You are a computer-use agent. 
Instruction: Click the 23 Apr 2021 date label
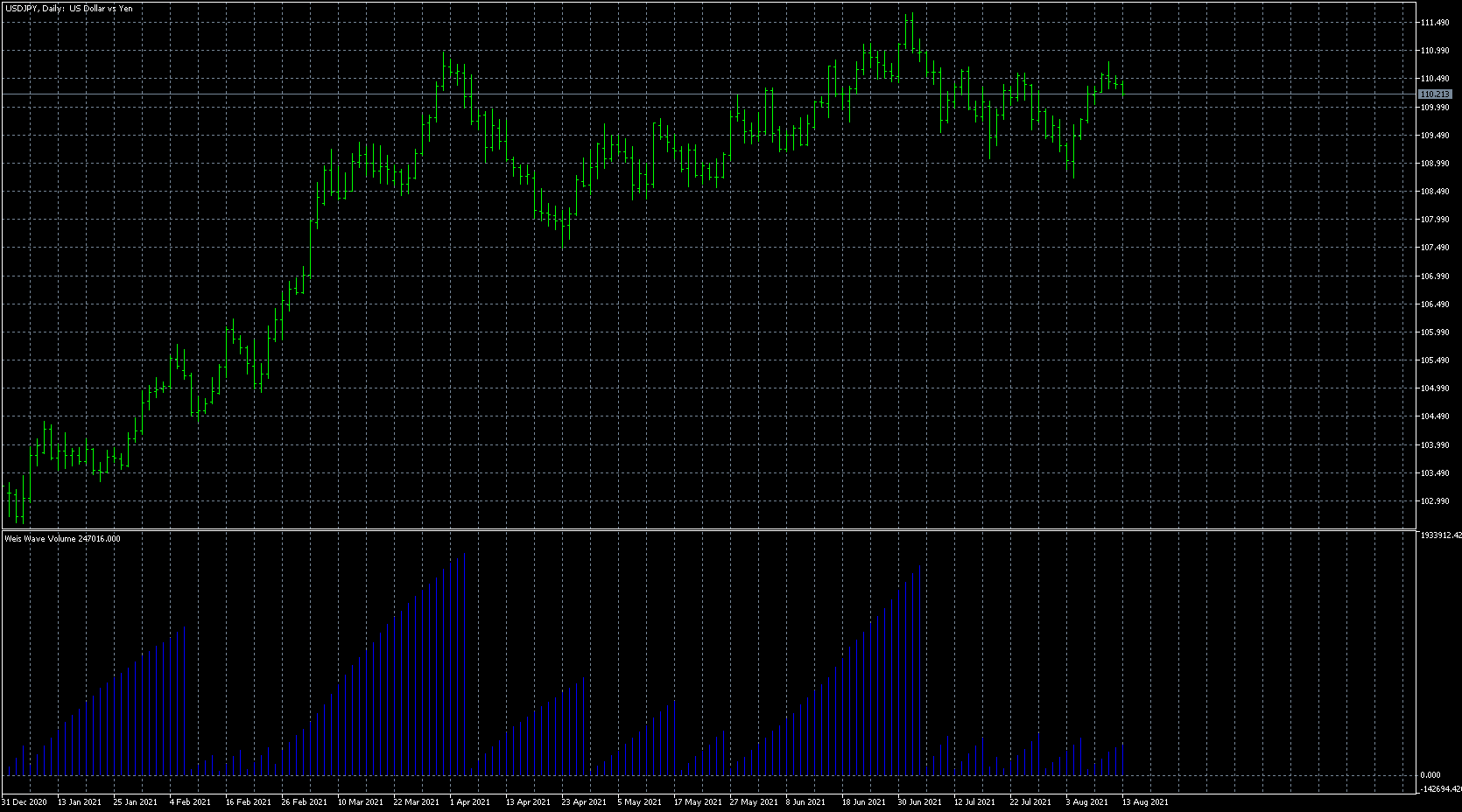(x=584, y=802)
